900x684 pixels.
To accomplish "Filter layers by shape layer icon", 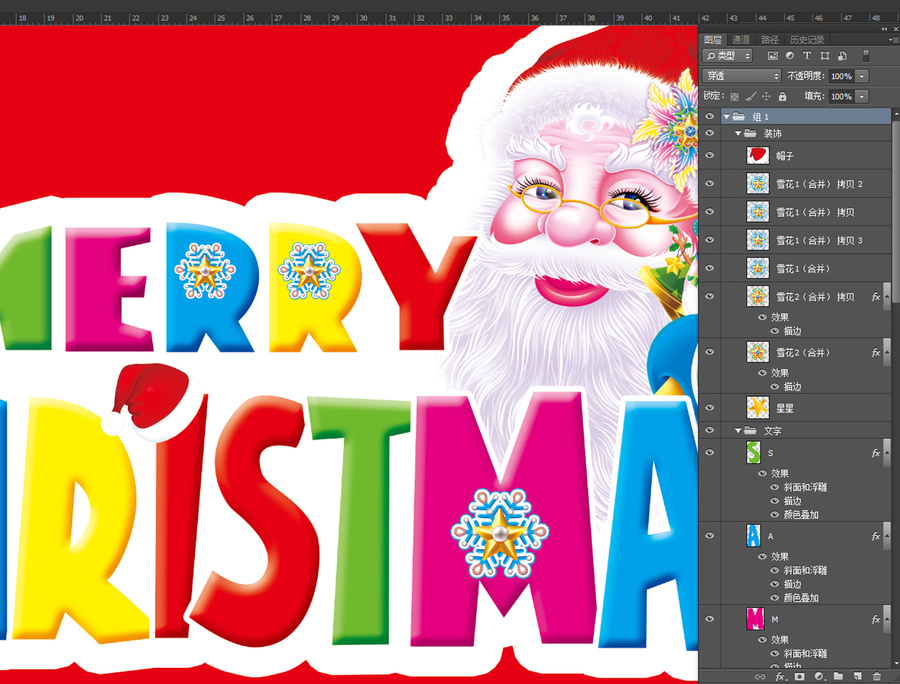I will click(825, 56).
